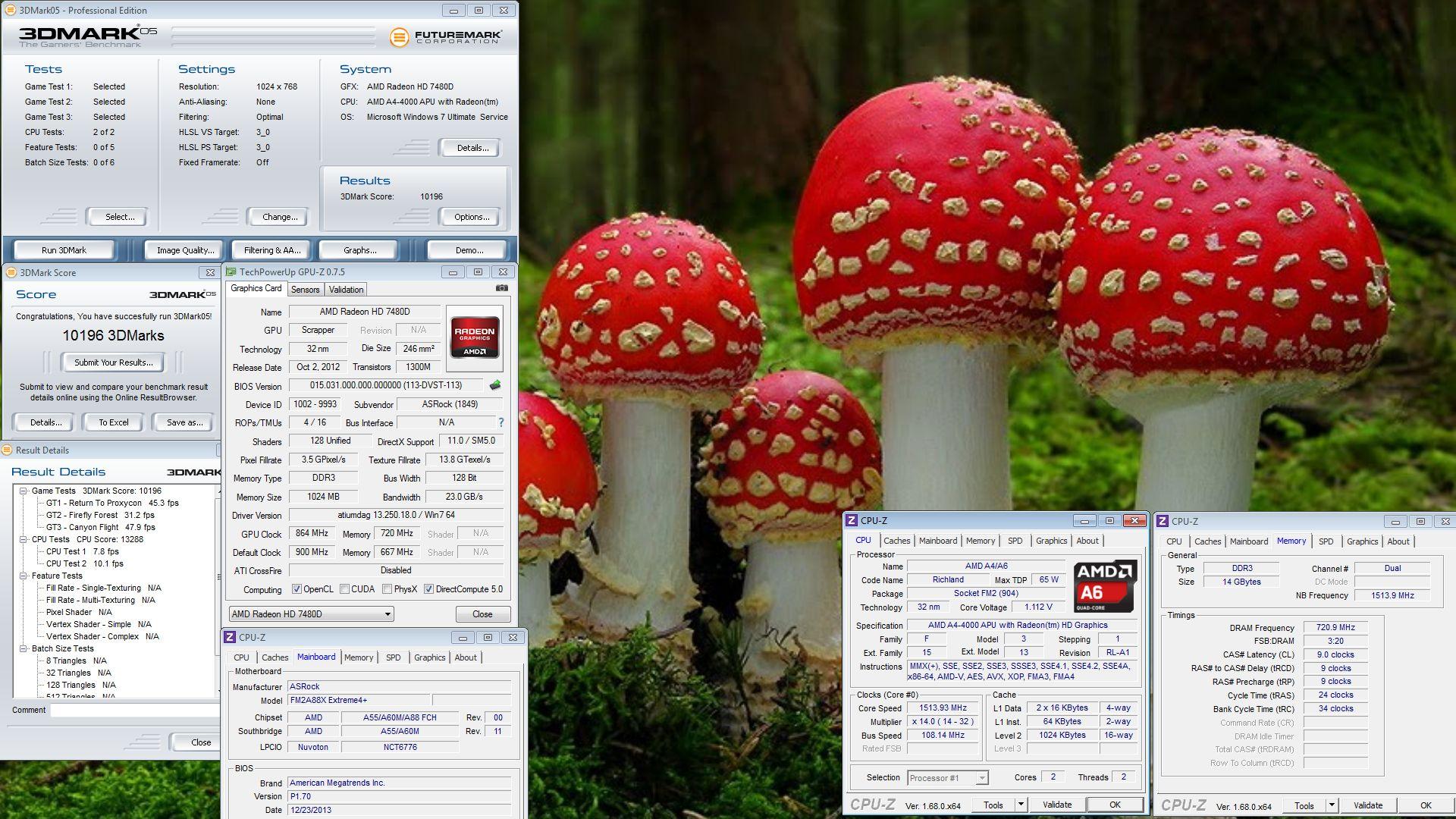Screen dimensions: 1456x819
Task: Open Caches tab in CPU-Z processor window
Action: (896, 541)
